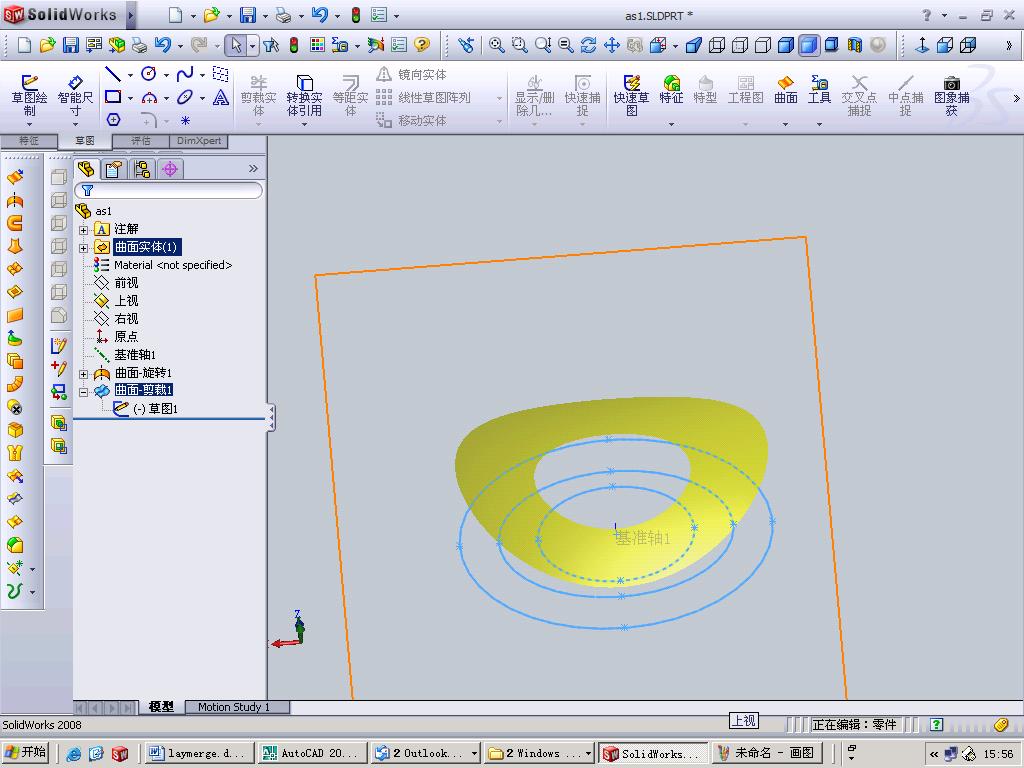Click the 开始 Start button

(26, 752)
